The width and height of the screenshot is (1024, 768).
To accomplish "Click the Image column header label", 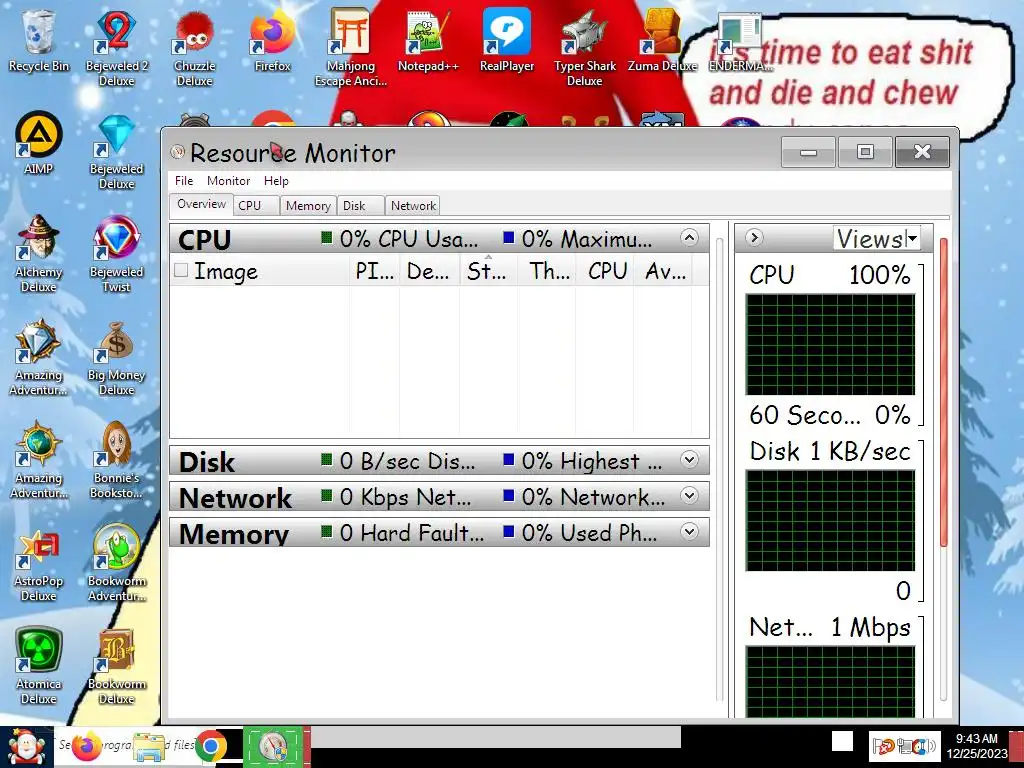I will click(225, 270).
